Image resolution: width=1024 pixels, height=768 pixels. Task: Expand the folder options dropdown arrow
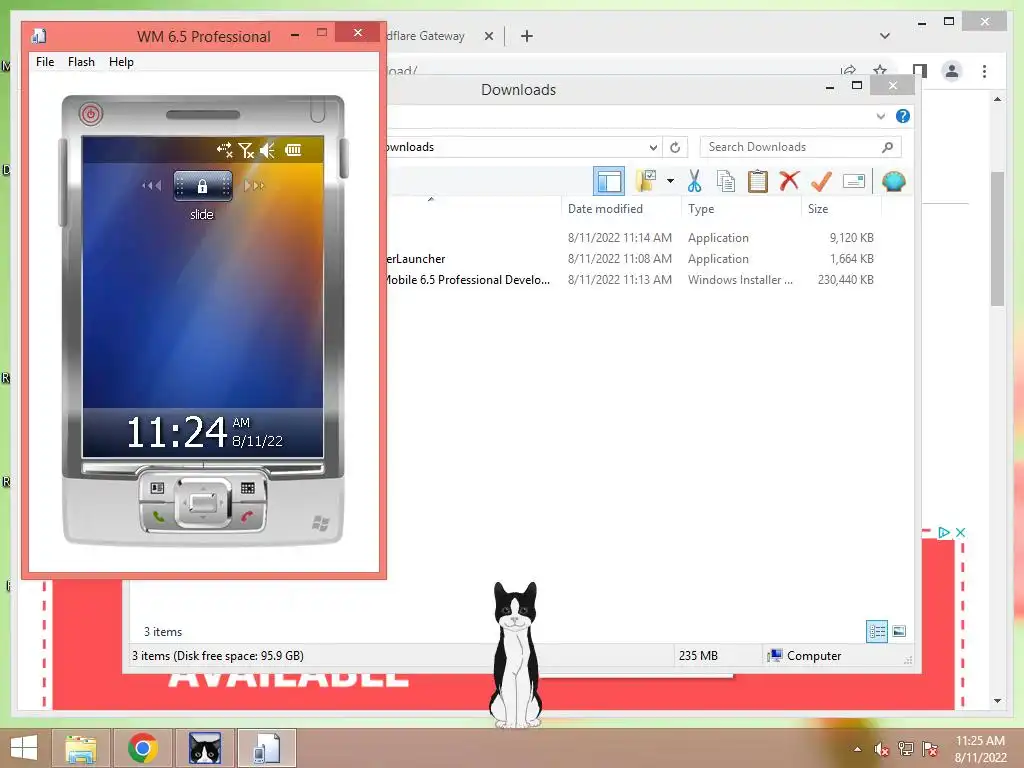[x=670, y=181]
